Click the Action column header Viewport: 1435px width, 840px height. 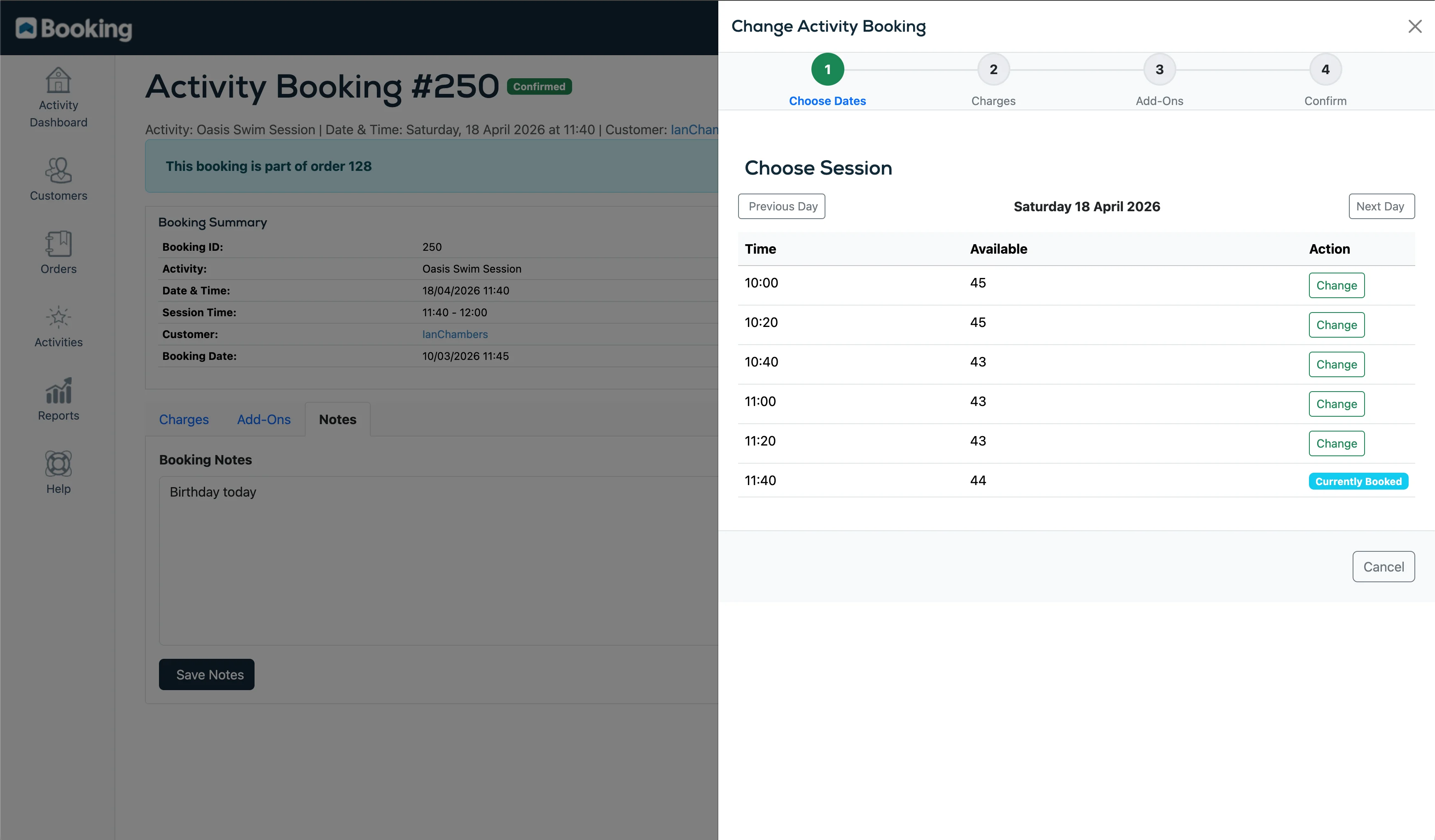(1329, 249)
